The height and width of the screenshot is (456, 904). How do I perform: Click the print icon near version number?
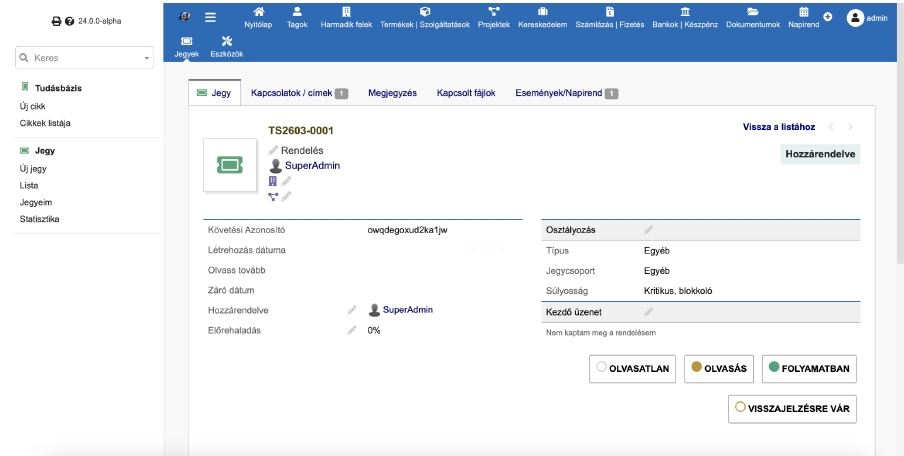[x=55, y=20]
